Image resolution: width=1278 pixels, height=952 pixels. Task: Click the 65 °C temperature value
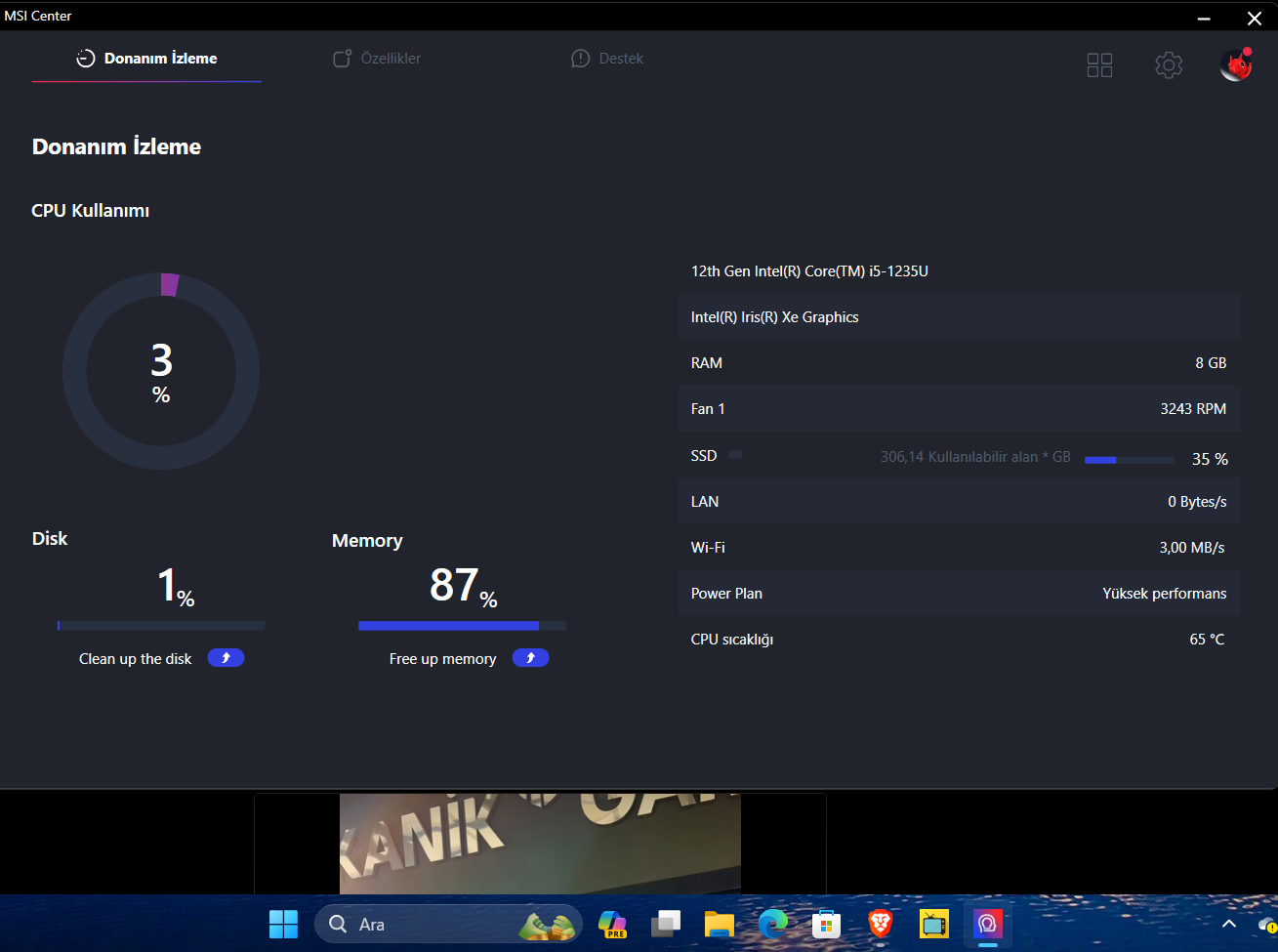[1207, 640]
